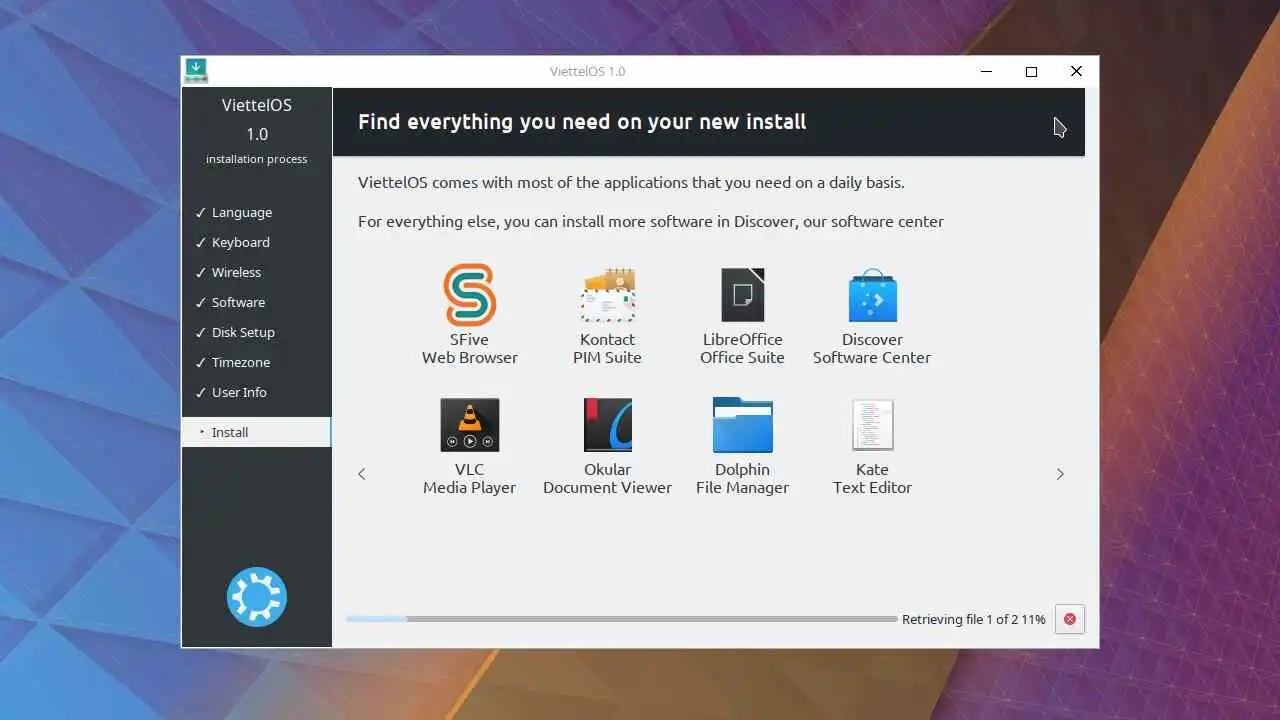Select the User Info step in sidebar
The width and height of the screenshot is (1280, 720).
click(x=256, y=392)
